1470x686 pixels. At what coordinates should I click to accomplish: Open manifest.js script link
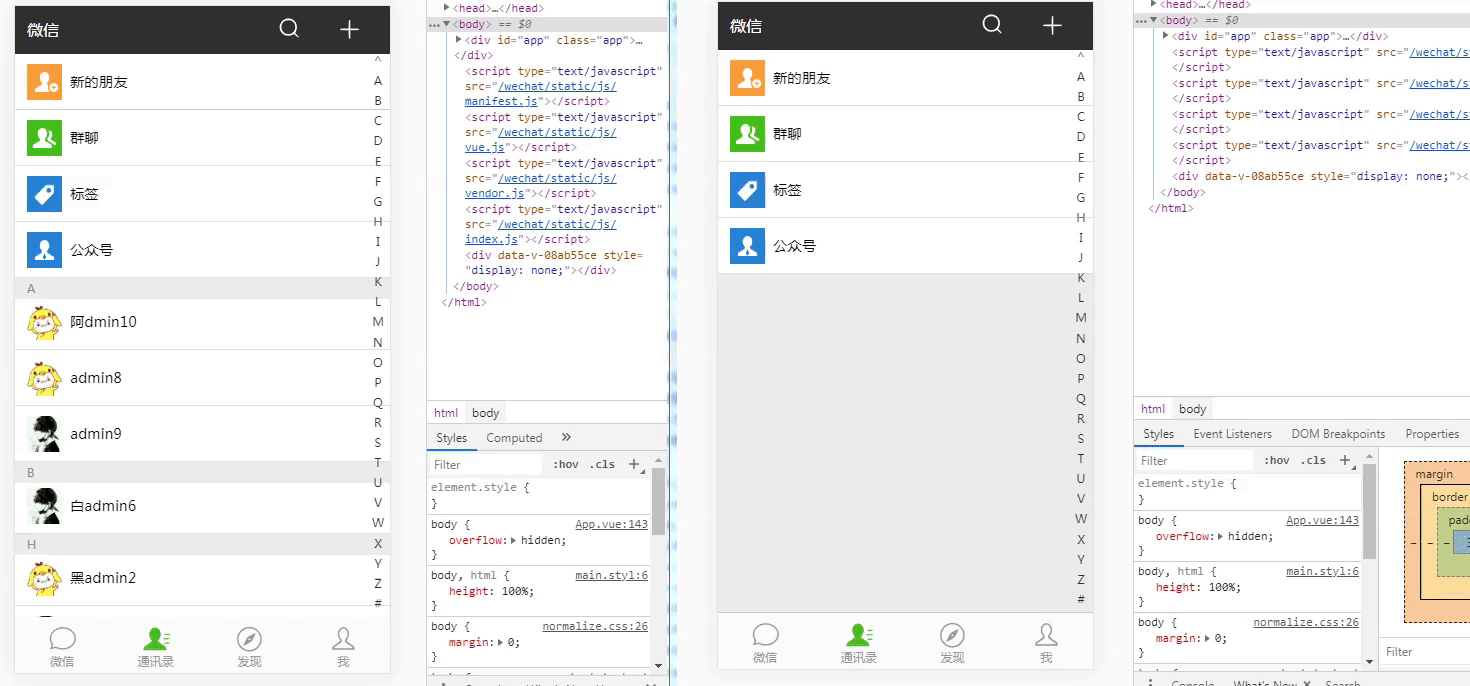click(x=502, y=101)
